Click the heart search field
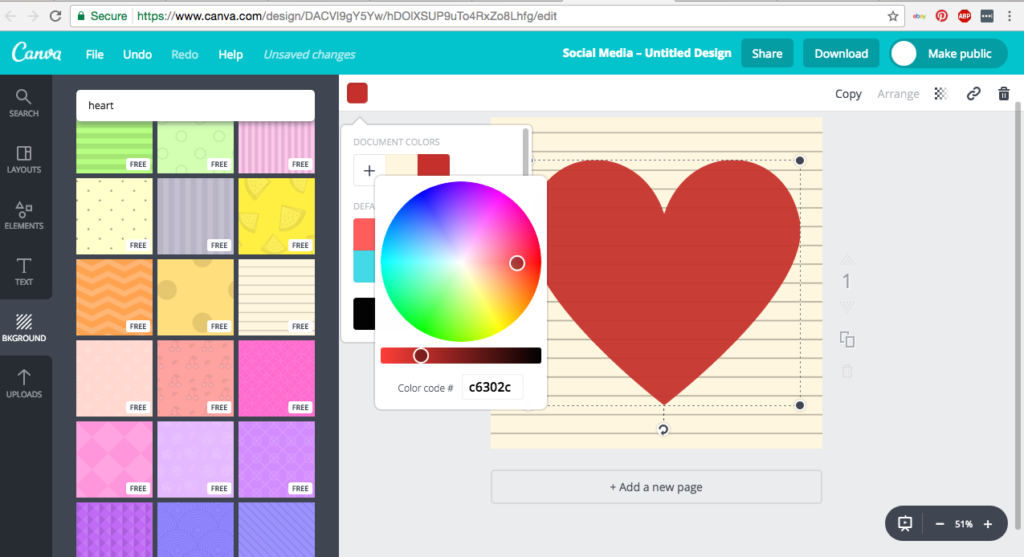The width and height of the screenshot is (1024, 557). click(x=195, y=105)
